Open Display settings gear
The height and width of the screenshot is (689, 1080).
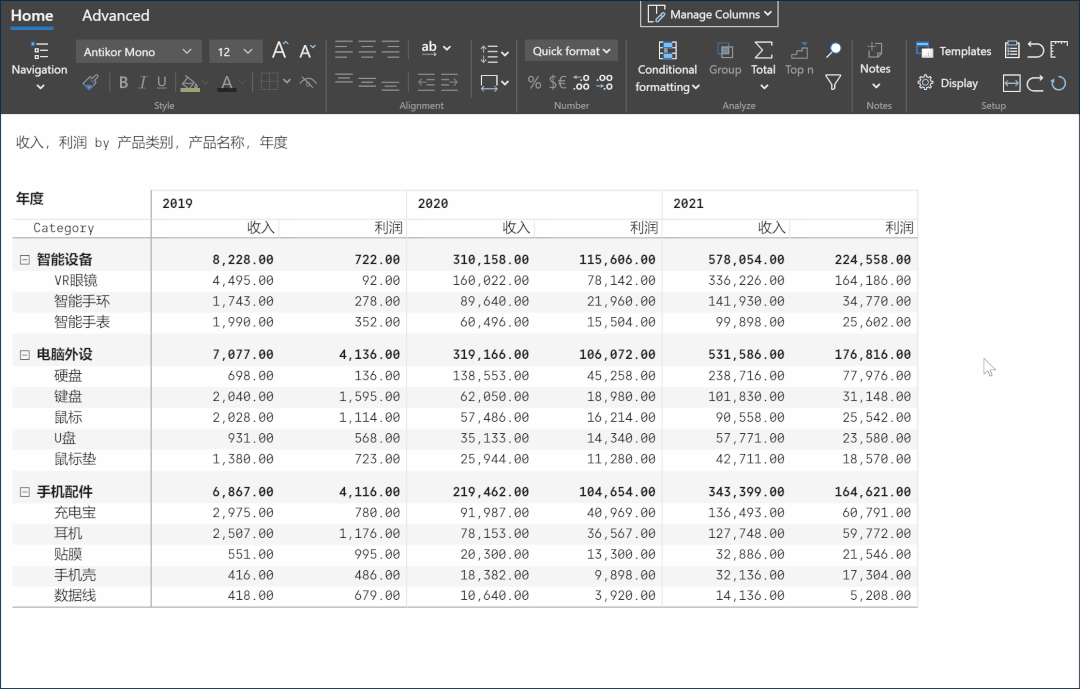click(948, 83)
